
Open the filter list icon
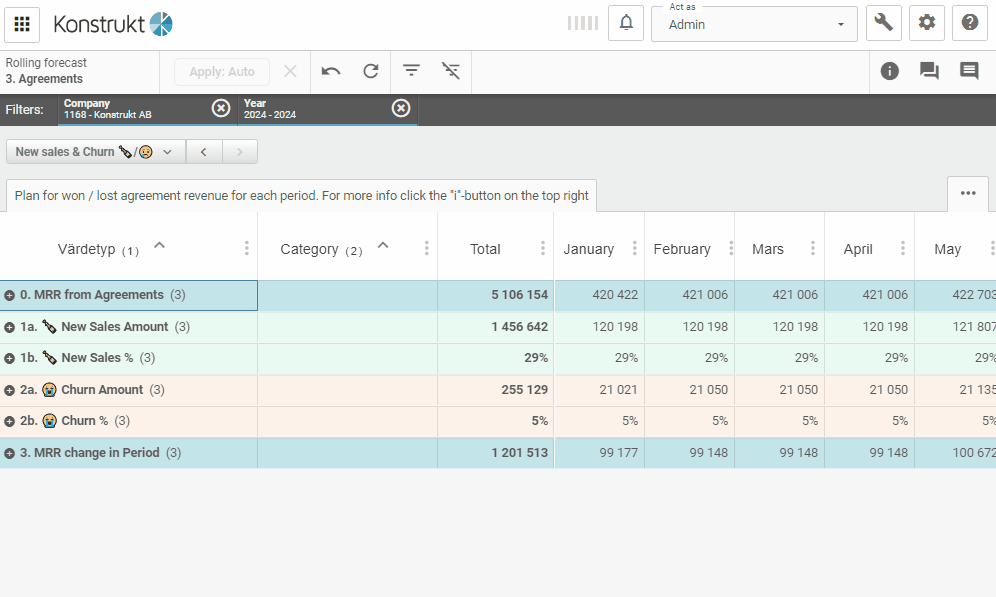pos(411,71)
